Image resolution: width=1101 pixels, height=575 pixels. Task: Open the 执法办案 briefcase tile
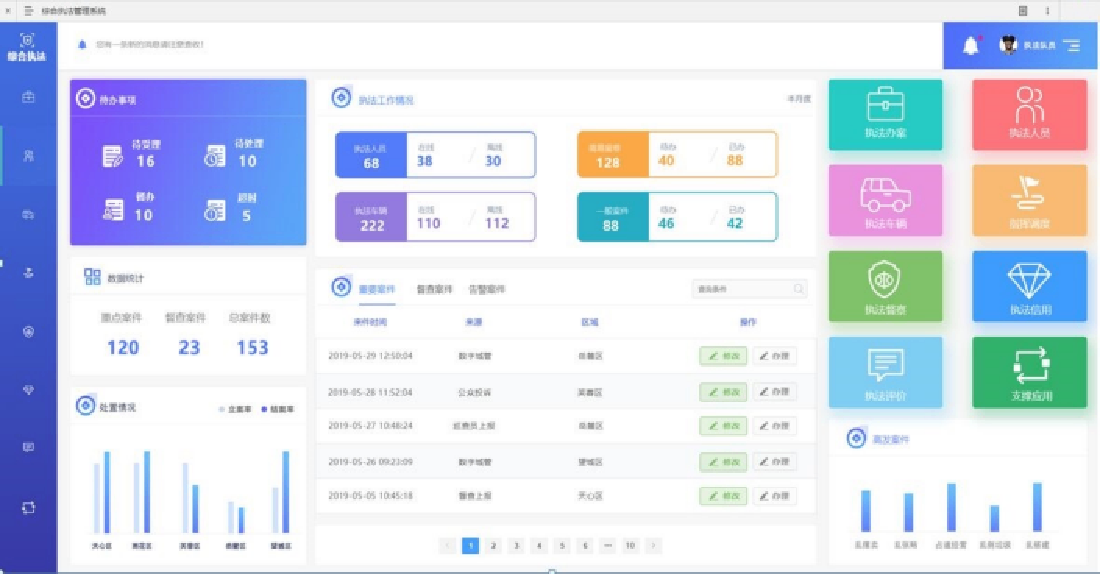[885, 114]
